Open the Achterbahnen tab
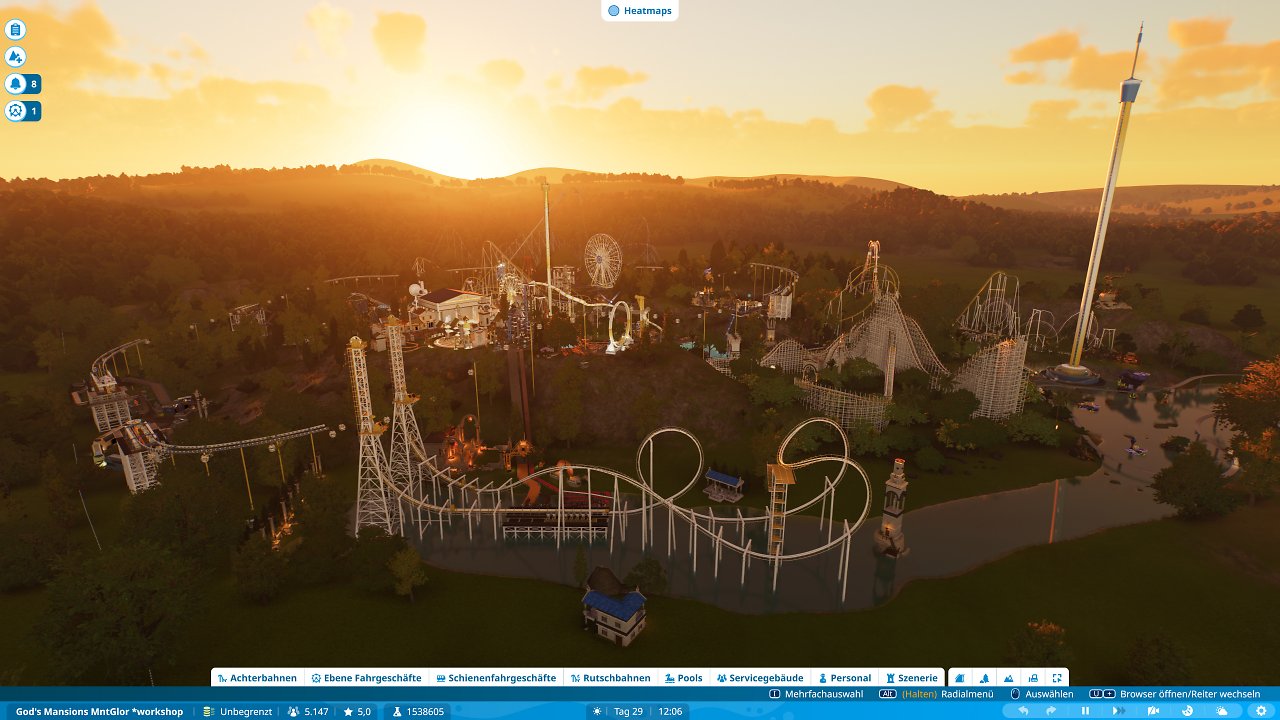This screenshot has height=720, width=1280. 257,678
